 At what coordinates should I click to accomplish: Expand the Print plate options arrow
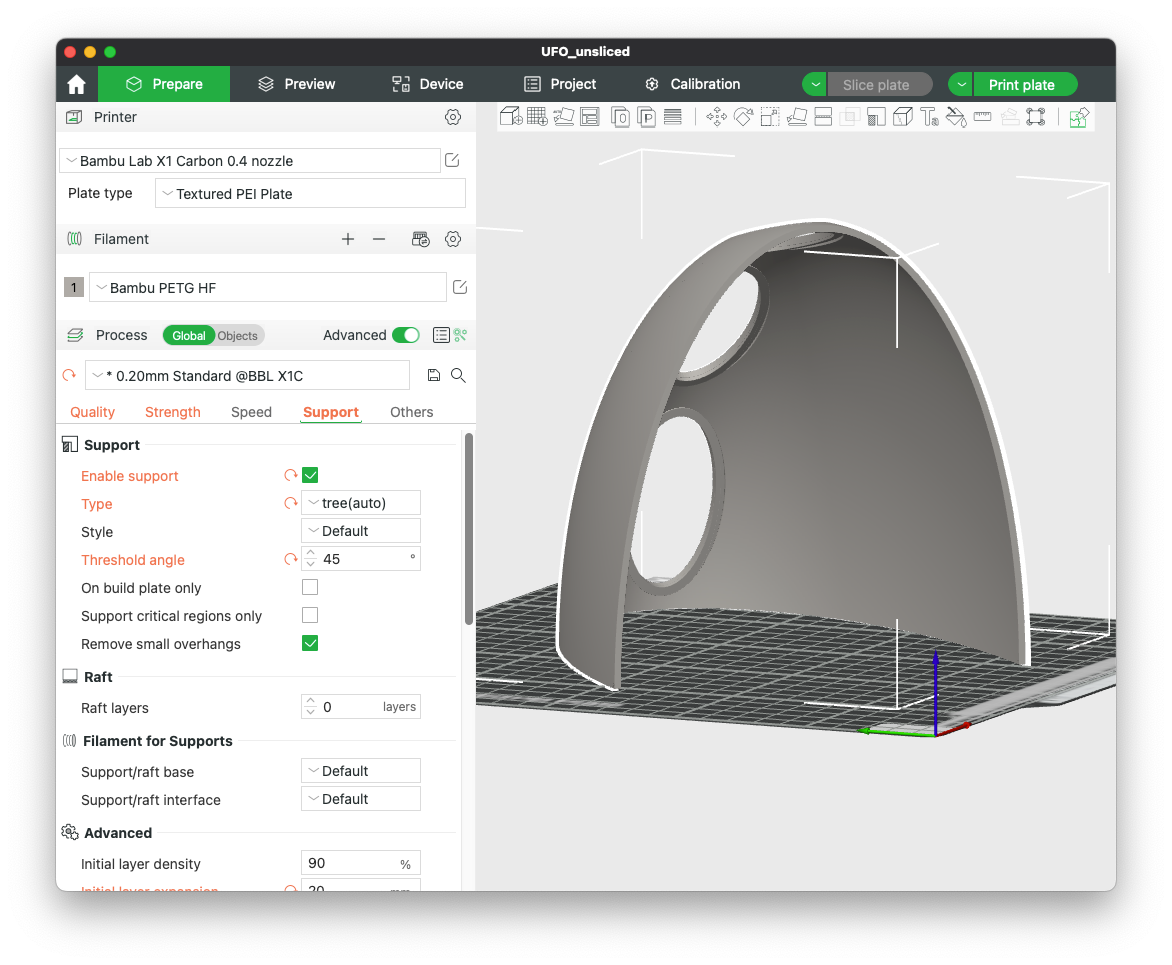(x=961, y=84)
